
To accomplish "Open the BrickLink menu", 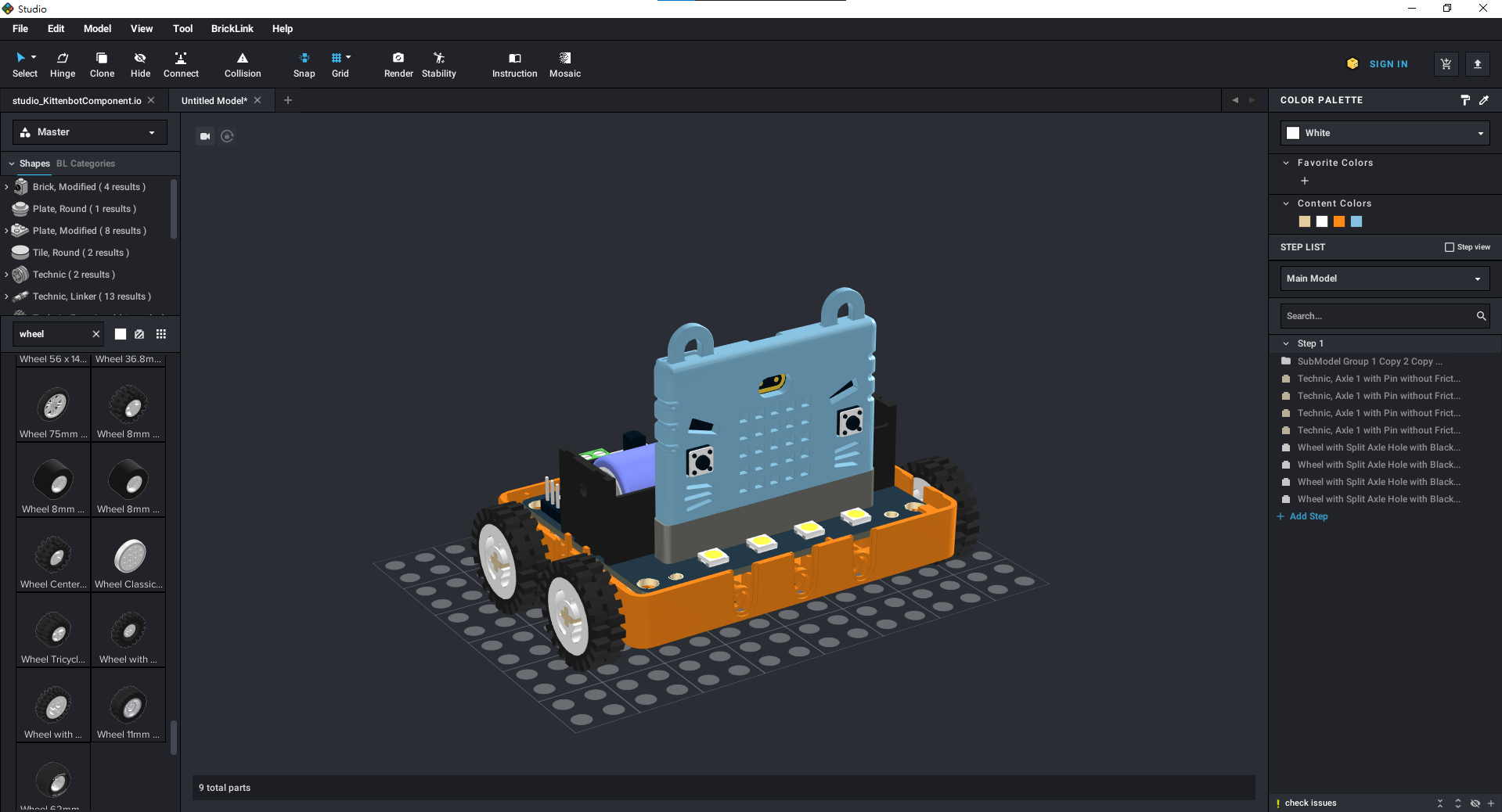I will click(232, 29).
